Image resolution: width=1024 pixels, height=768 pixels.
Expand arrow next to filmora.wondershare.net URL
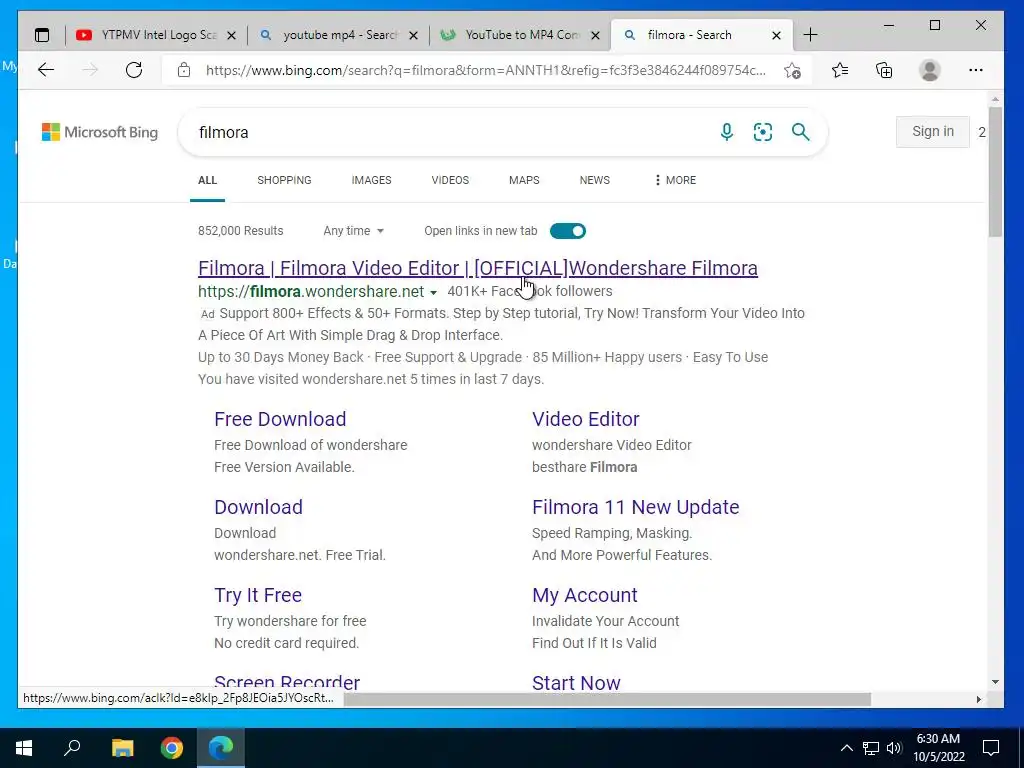433,293
